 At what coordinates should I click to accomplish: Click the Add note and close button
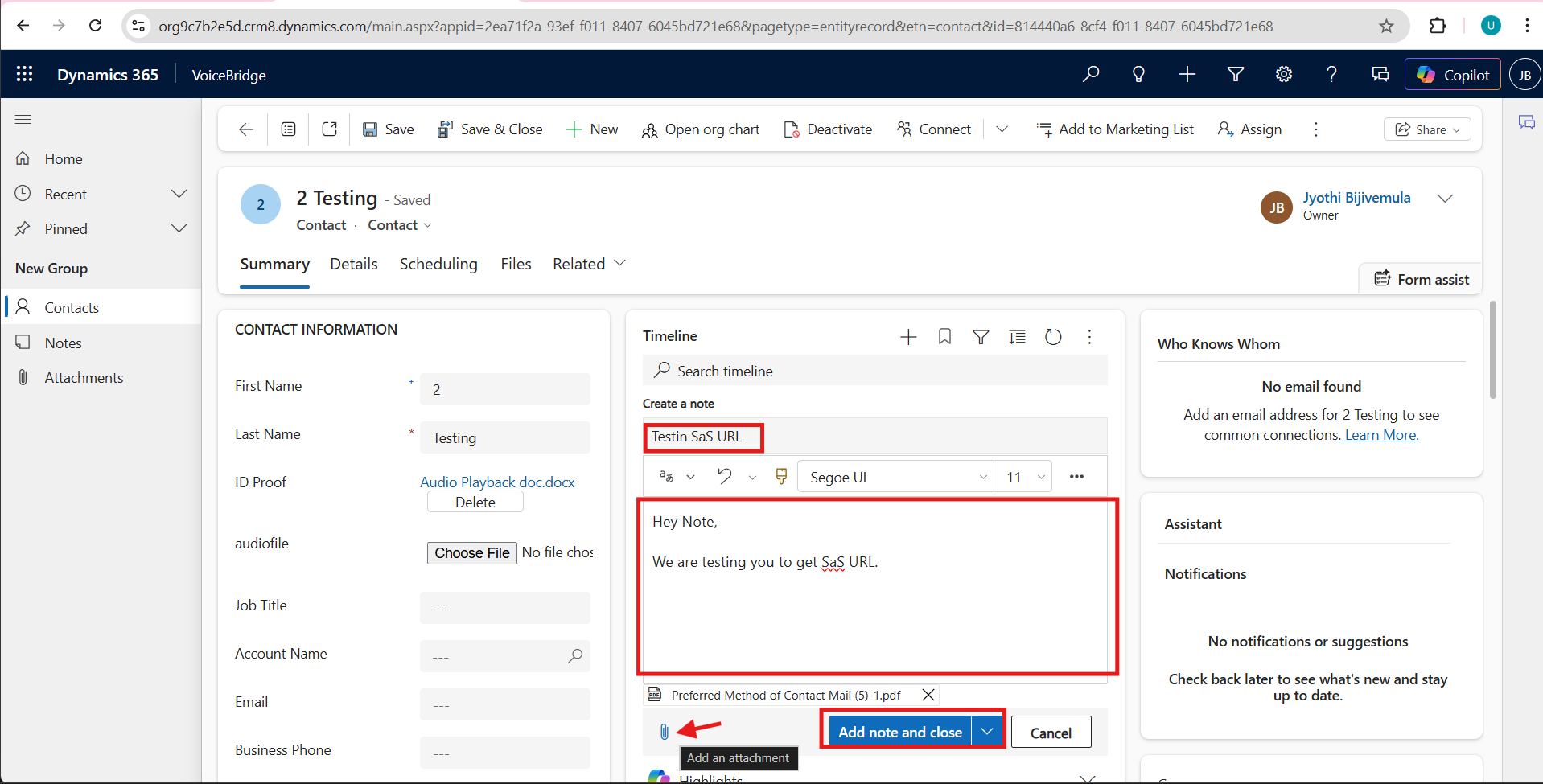click(x=899, y=732)
